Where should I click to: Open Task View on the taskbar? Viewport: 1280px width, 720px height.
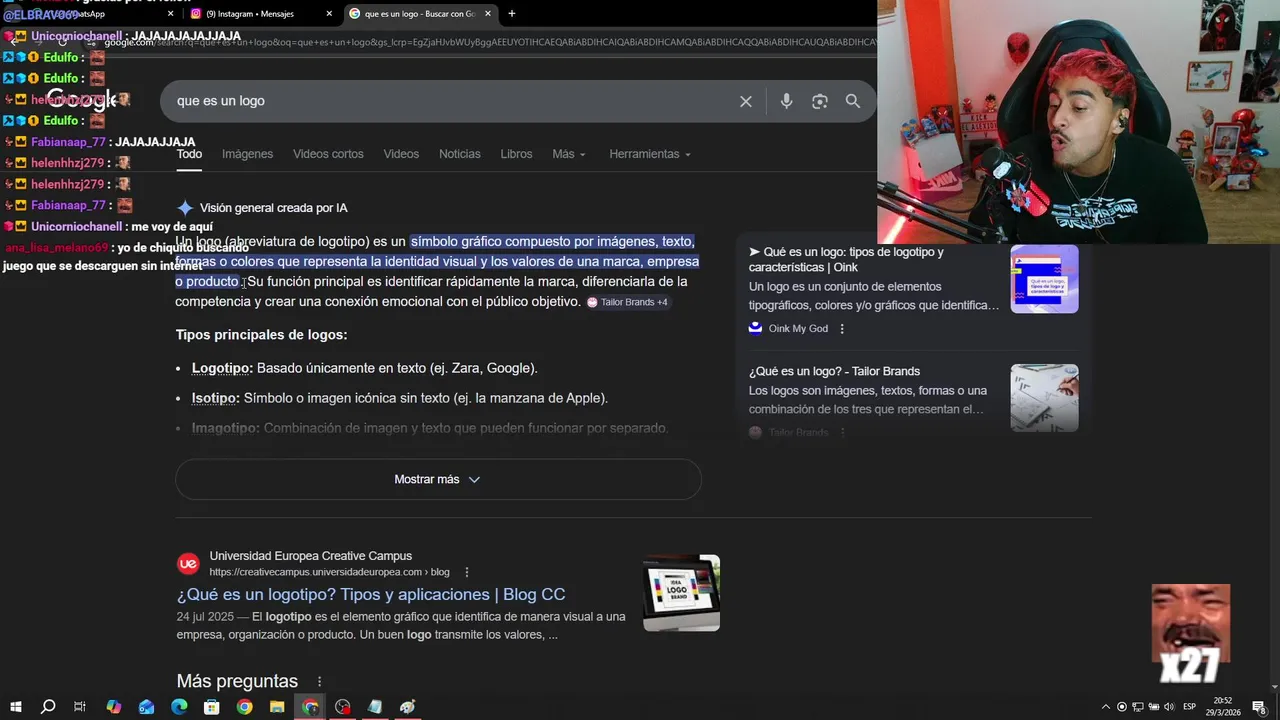(80, 707)
